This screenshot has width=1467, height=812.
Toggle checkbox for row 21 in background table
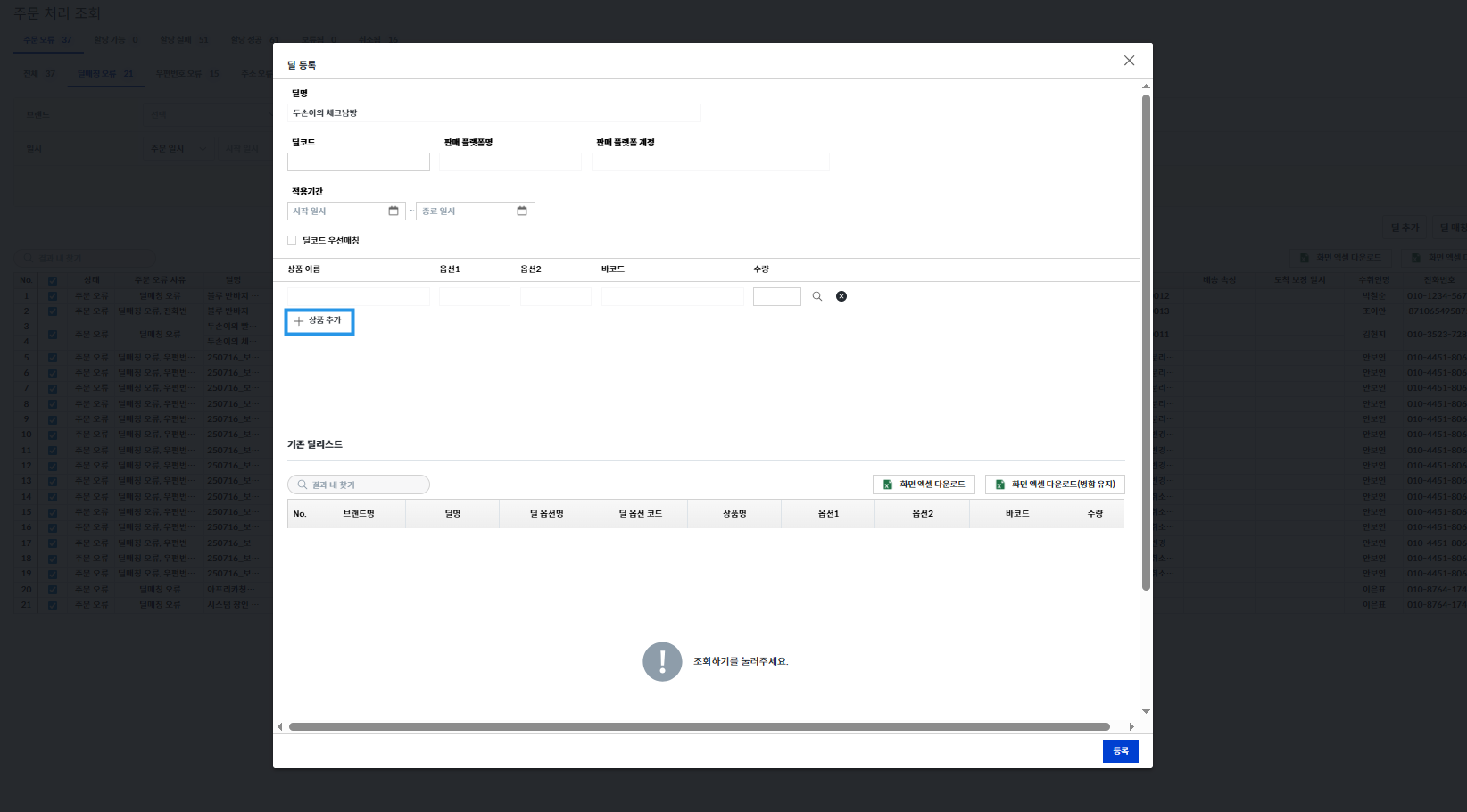tap(53, 605)
